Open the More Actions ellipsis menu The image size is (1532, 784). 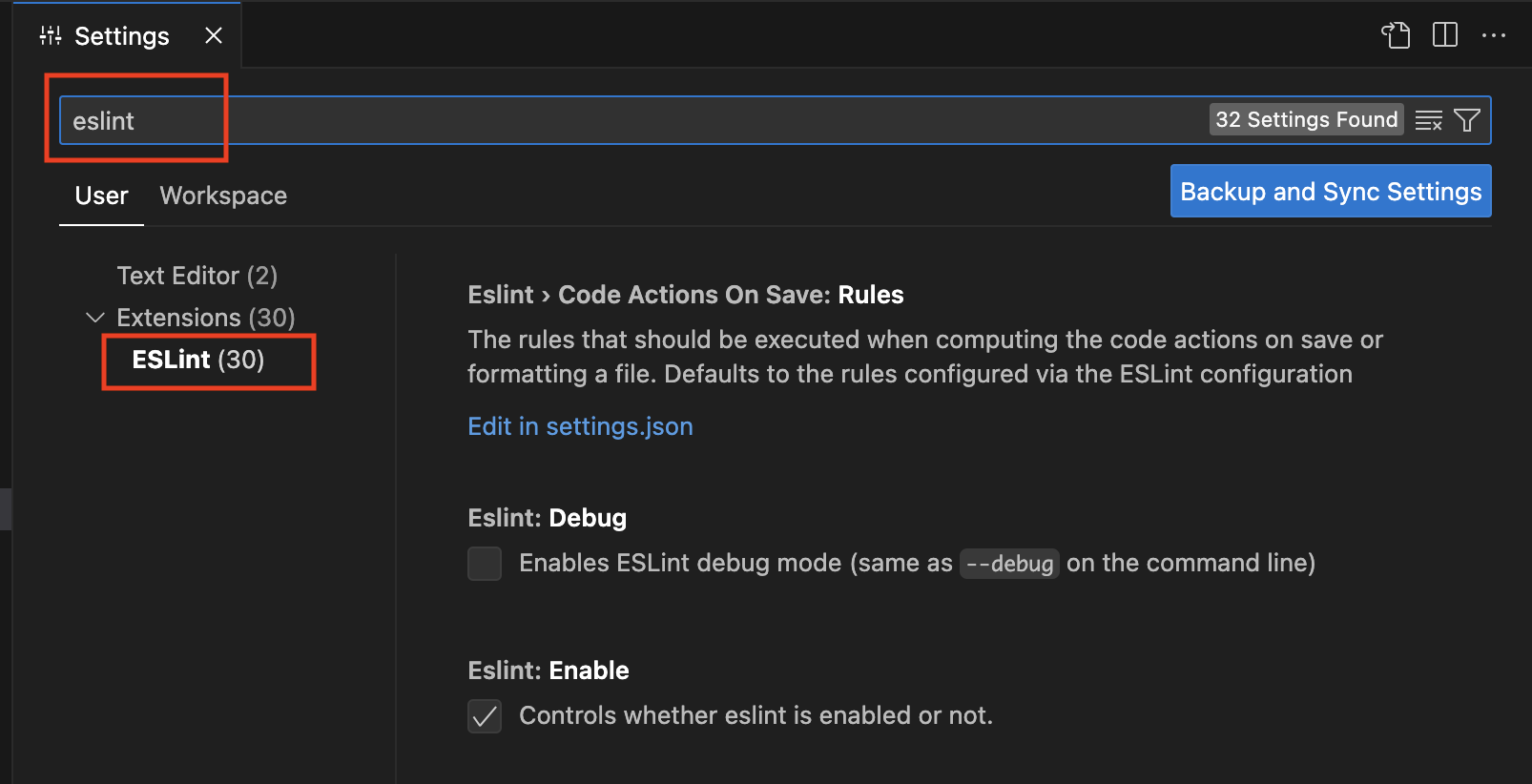pyautogui.click(x=1494, y=35)
